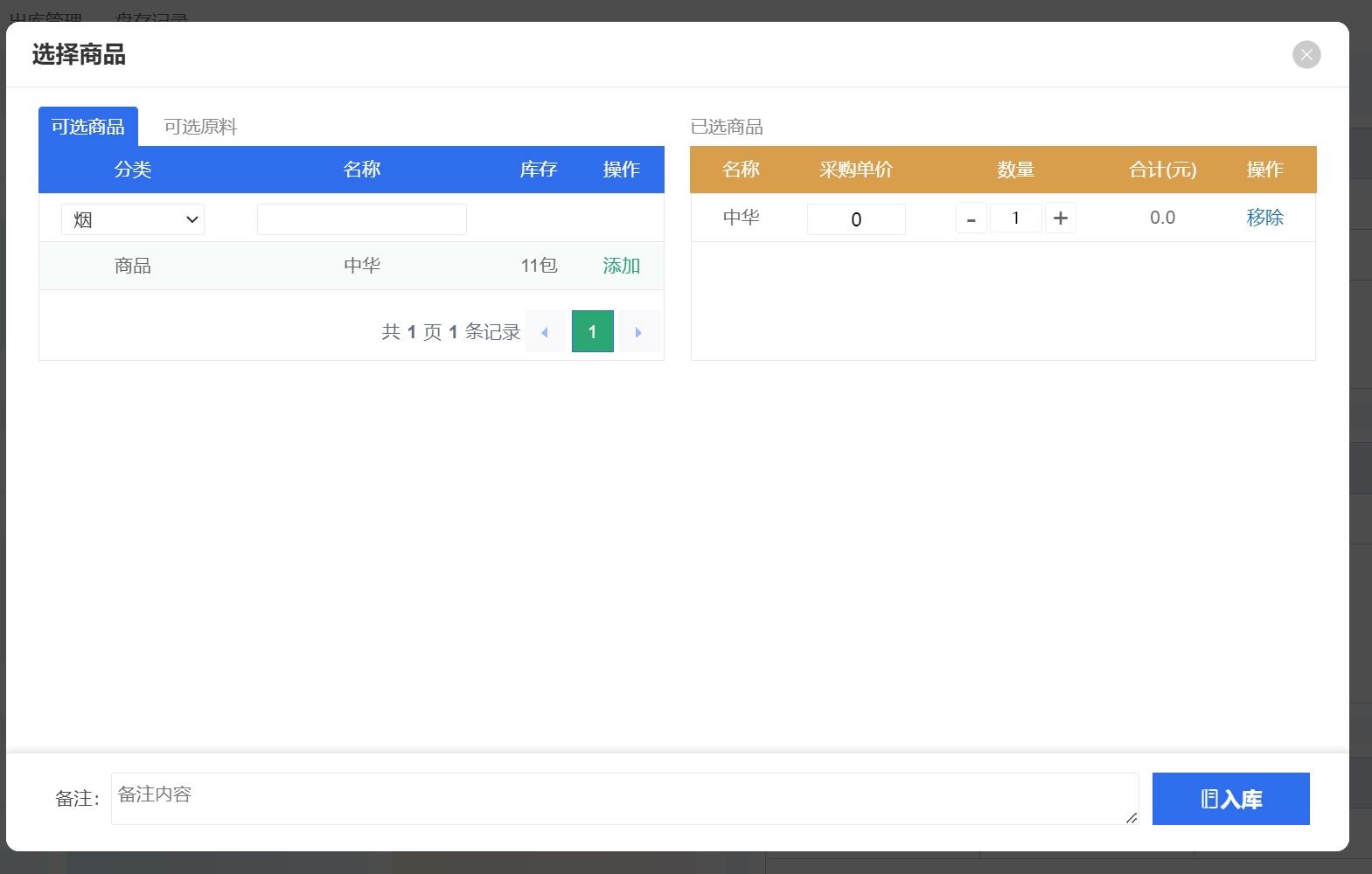The image size is (1372, 874).
Task: Close the 选择商品 dialog
Action: 1306,54
